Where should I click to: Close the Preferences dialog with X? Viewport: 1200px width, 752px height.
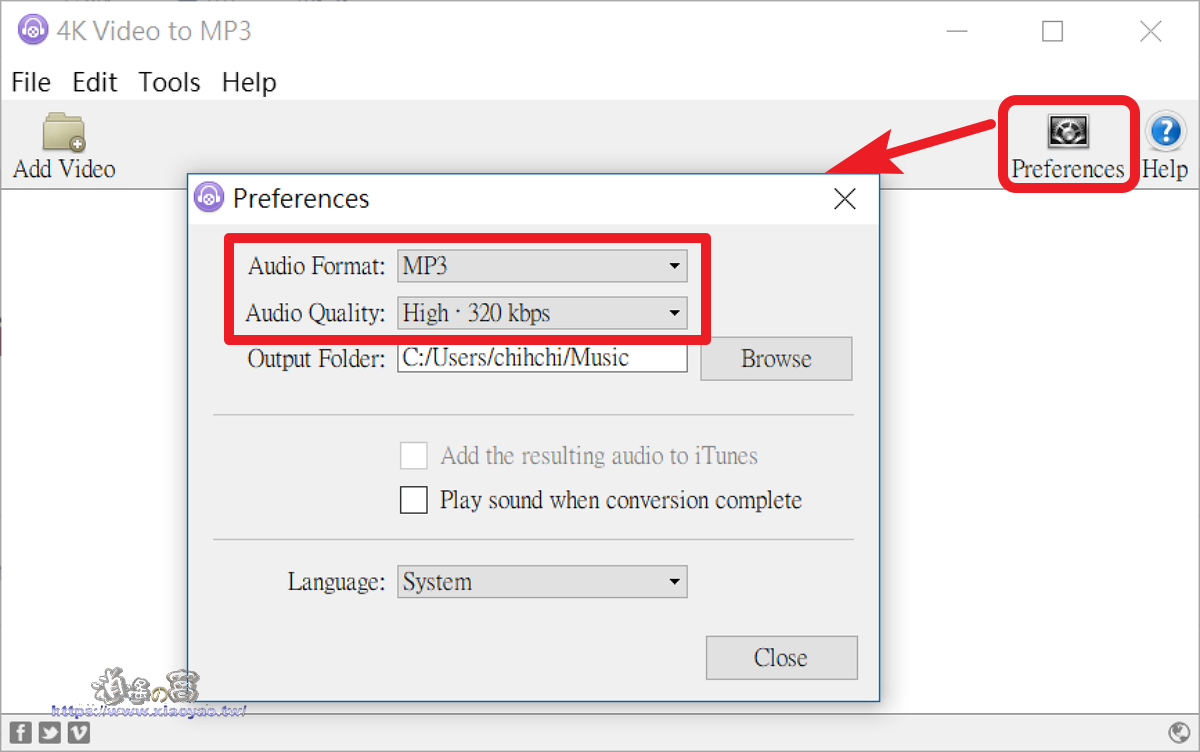coord(845,199)
